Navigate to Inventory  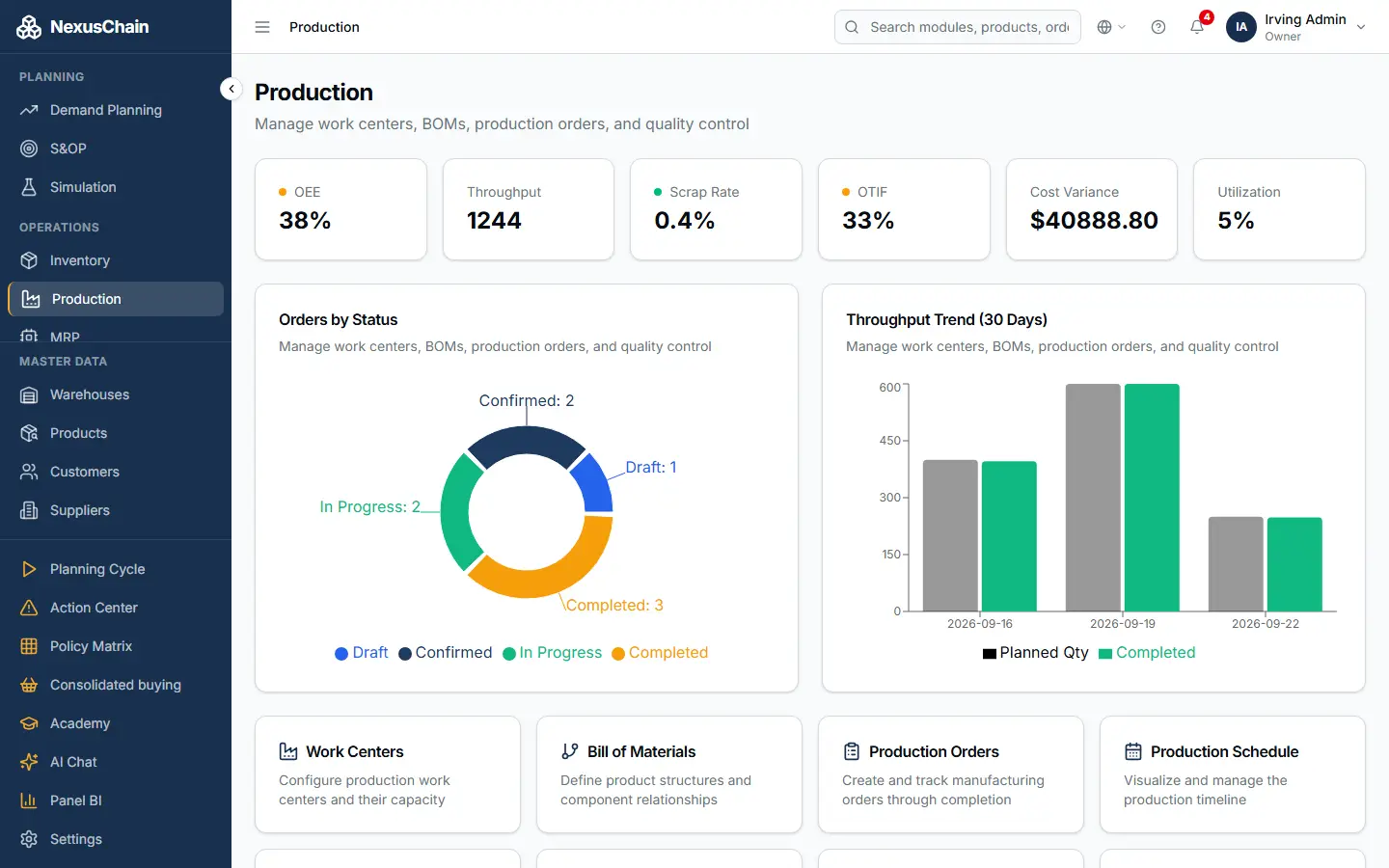pos(116,260)
